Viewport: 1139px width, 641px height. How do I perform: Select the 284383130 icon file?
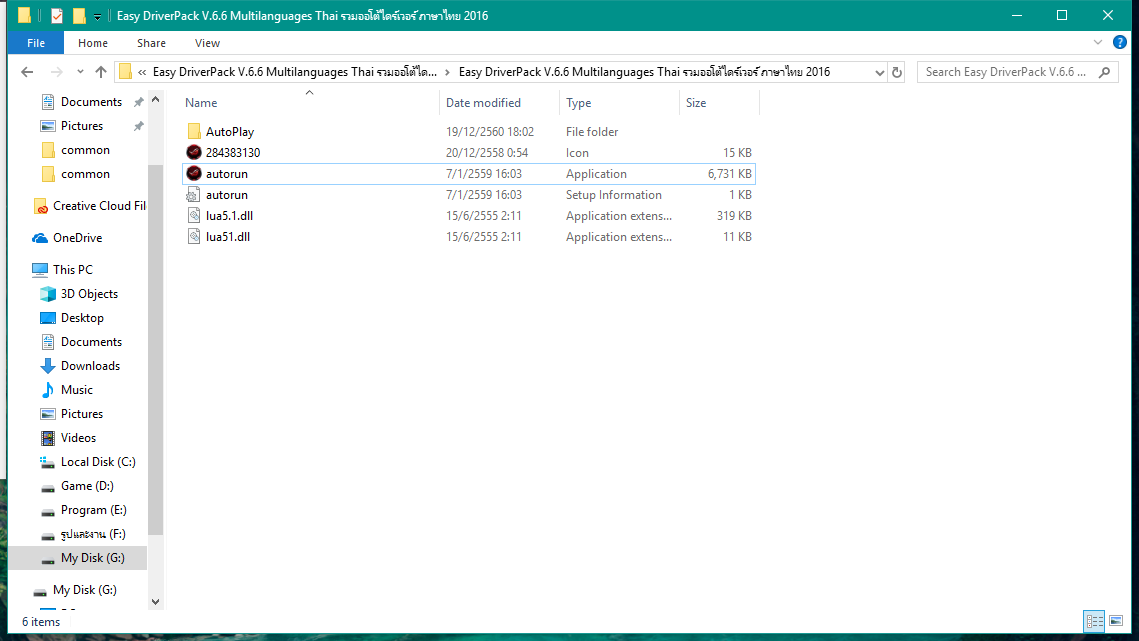pyautogui.click(x=193, y=153)
